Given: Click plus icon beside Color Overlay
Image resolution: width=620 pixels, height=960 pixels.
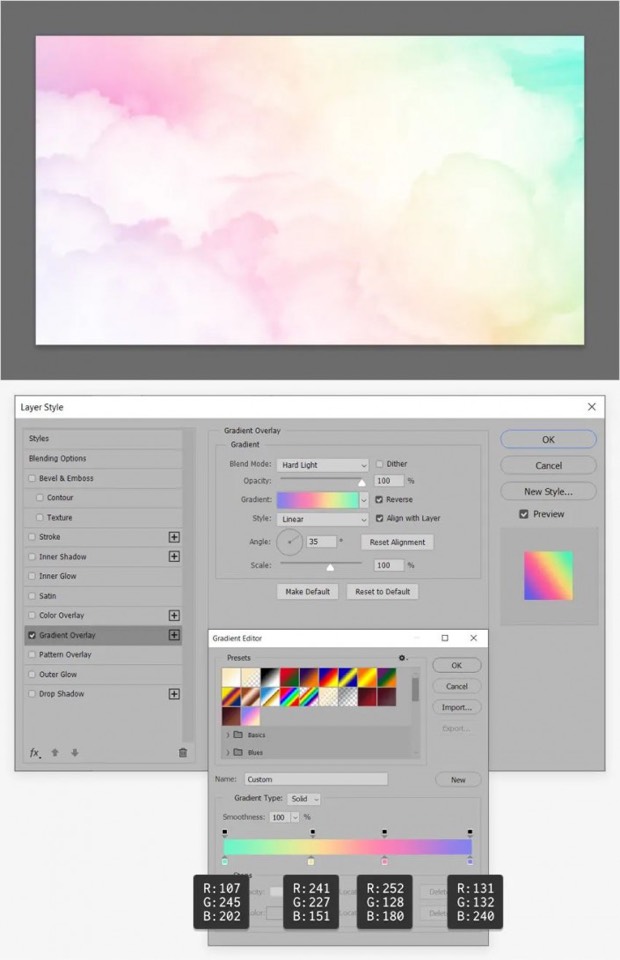Looking at the screenshot, I should pyautogui.click(x=174, y=616).
